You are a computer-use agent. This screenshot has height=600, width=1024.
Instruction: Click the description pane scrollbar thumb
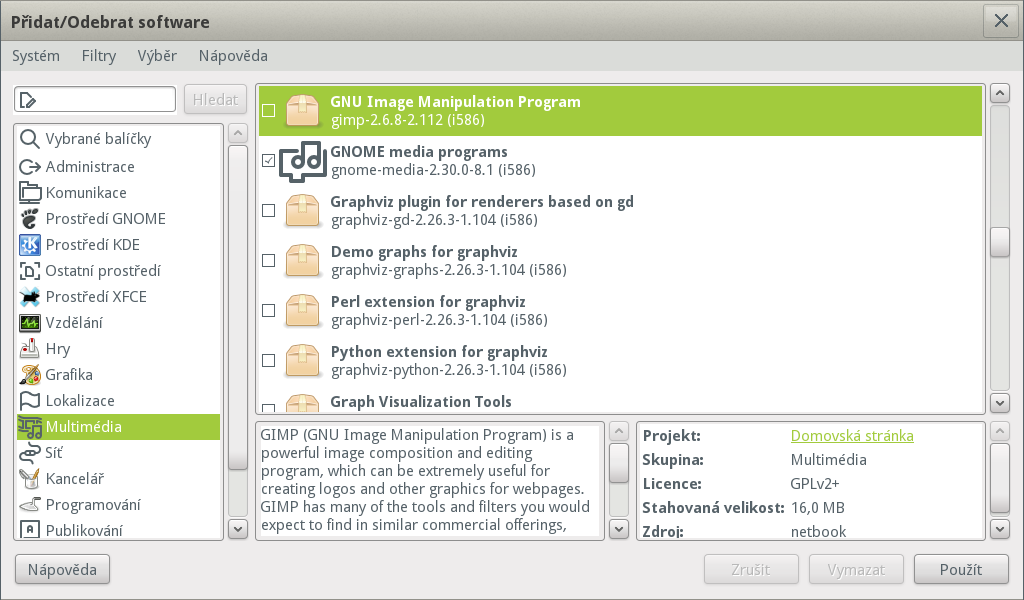pos(618,463)
